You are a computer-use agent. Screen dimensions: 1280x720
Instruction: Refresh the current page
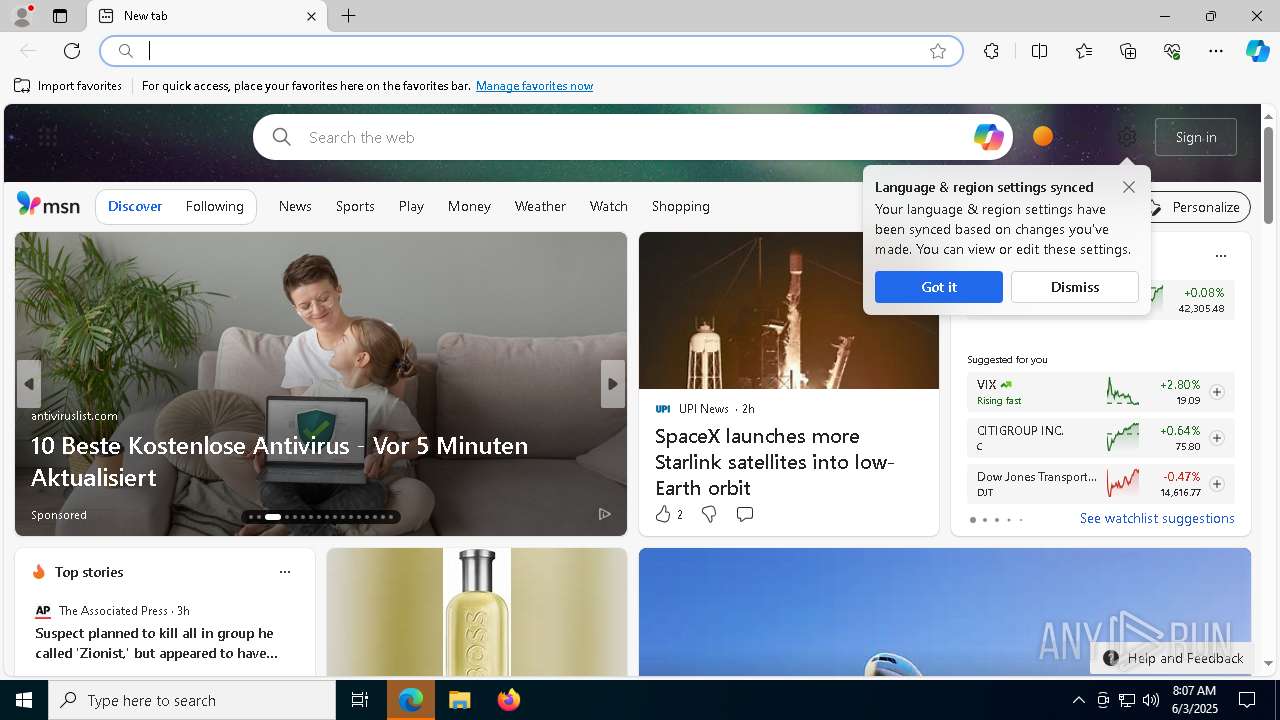(72, 51)
